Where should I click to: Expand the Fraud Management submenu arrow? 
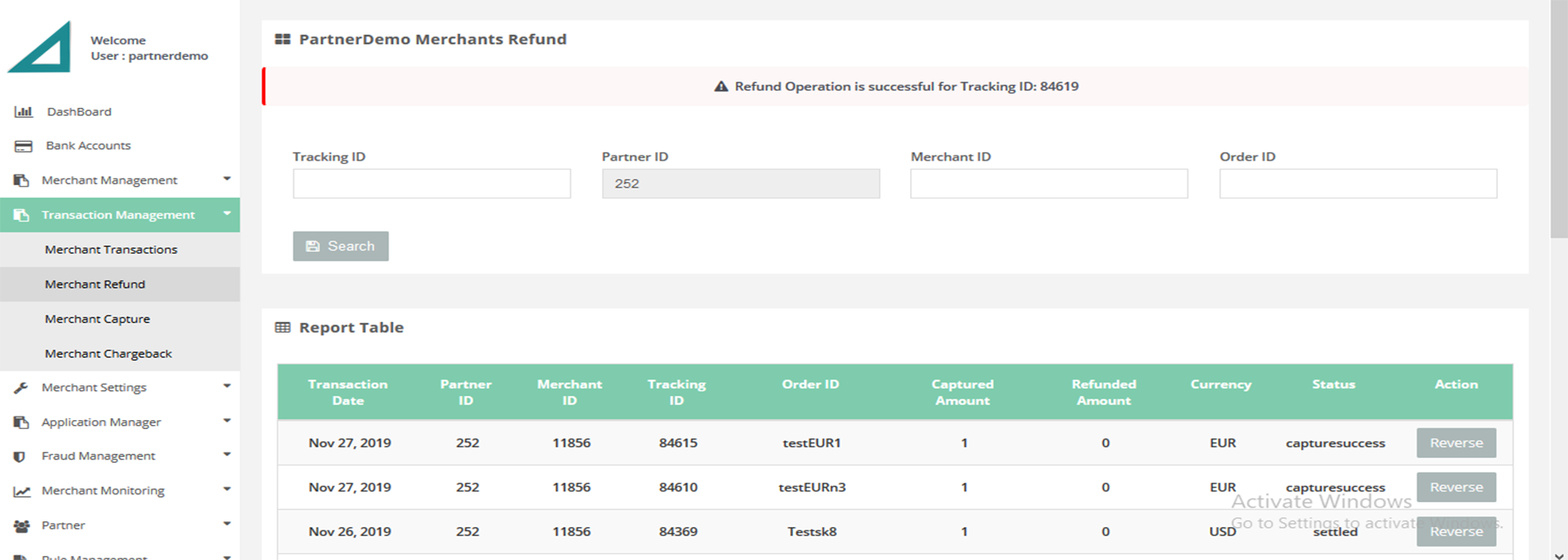click(226, 455)
